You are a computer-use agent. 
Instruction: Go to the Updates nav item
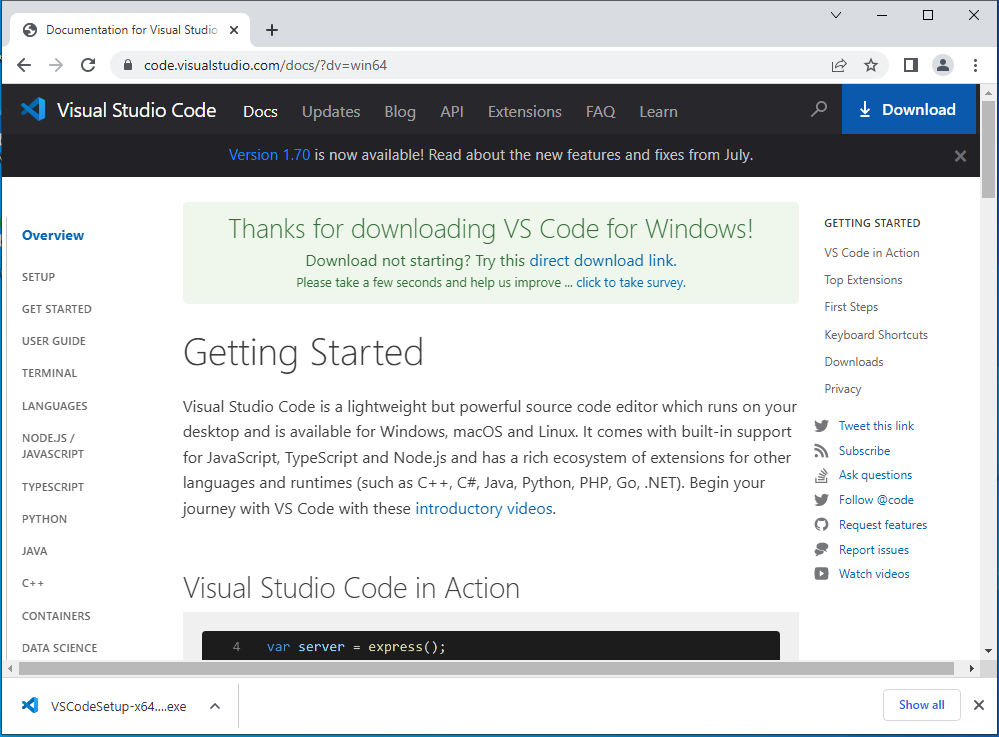click(x=331, y=111)
